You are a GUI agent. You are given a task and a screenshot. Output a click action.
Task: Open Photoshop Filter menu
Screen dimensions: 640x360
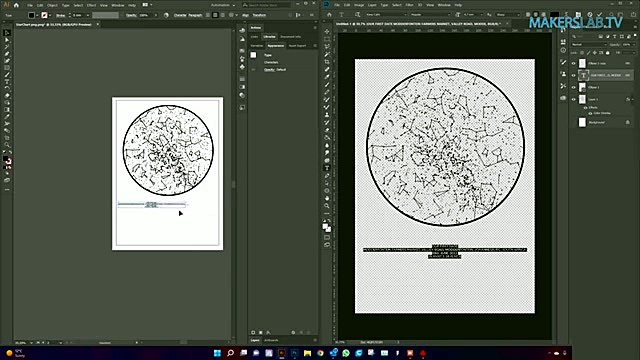(x=409, y=5)
